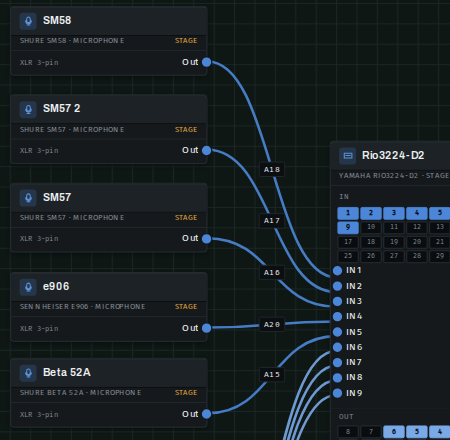Image resolution: width=450 pixels, height=440 pixels.
Task: Select the Rio3224-D2 node title
Action: [393, 155]
